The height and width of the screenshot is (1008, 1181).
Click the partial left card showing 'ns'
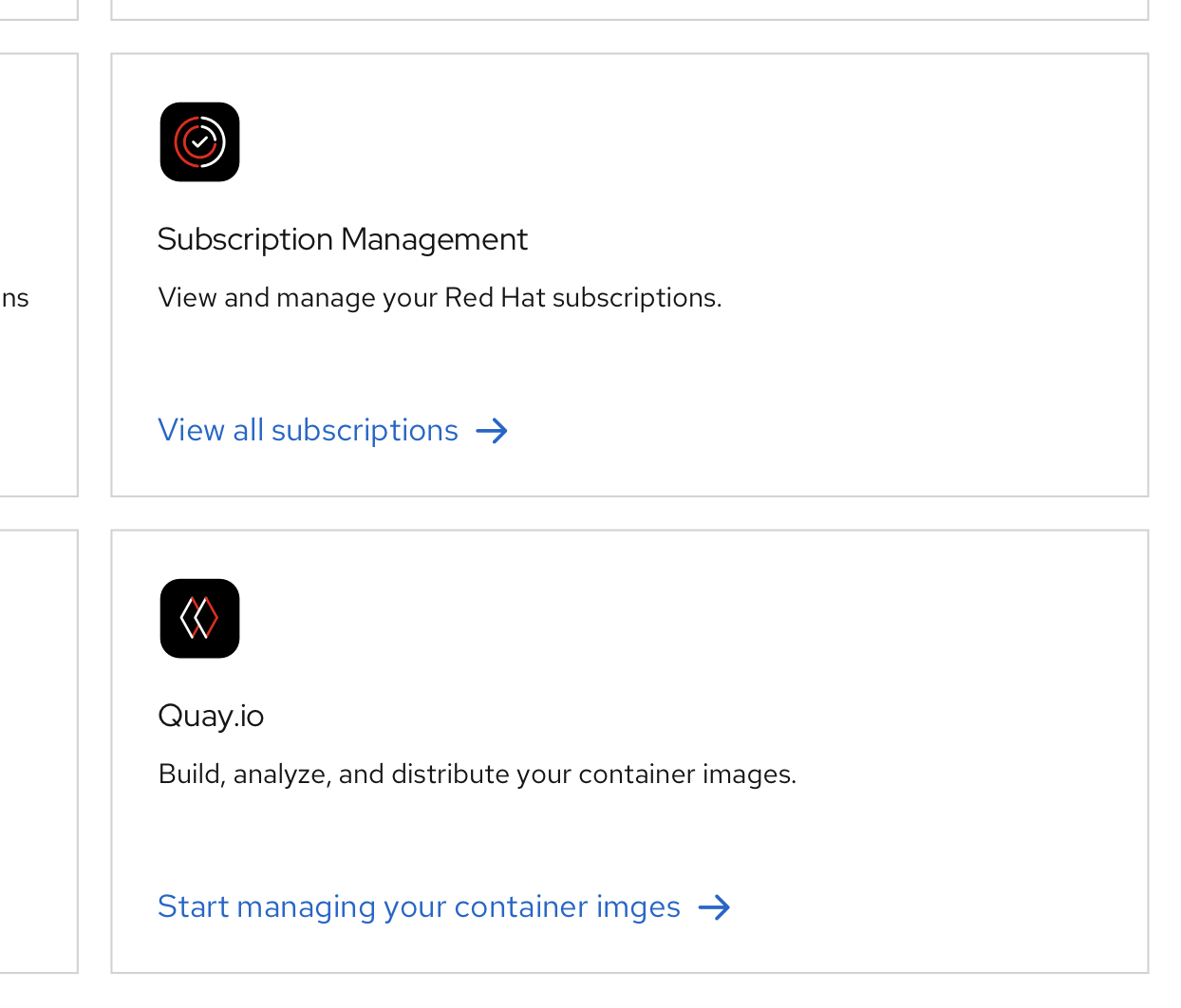(38, 190)
